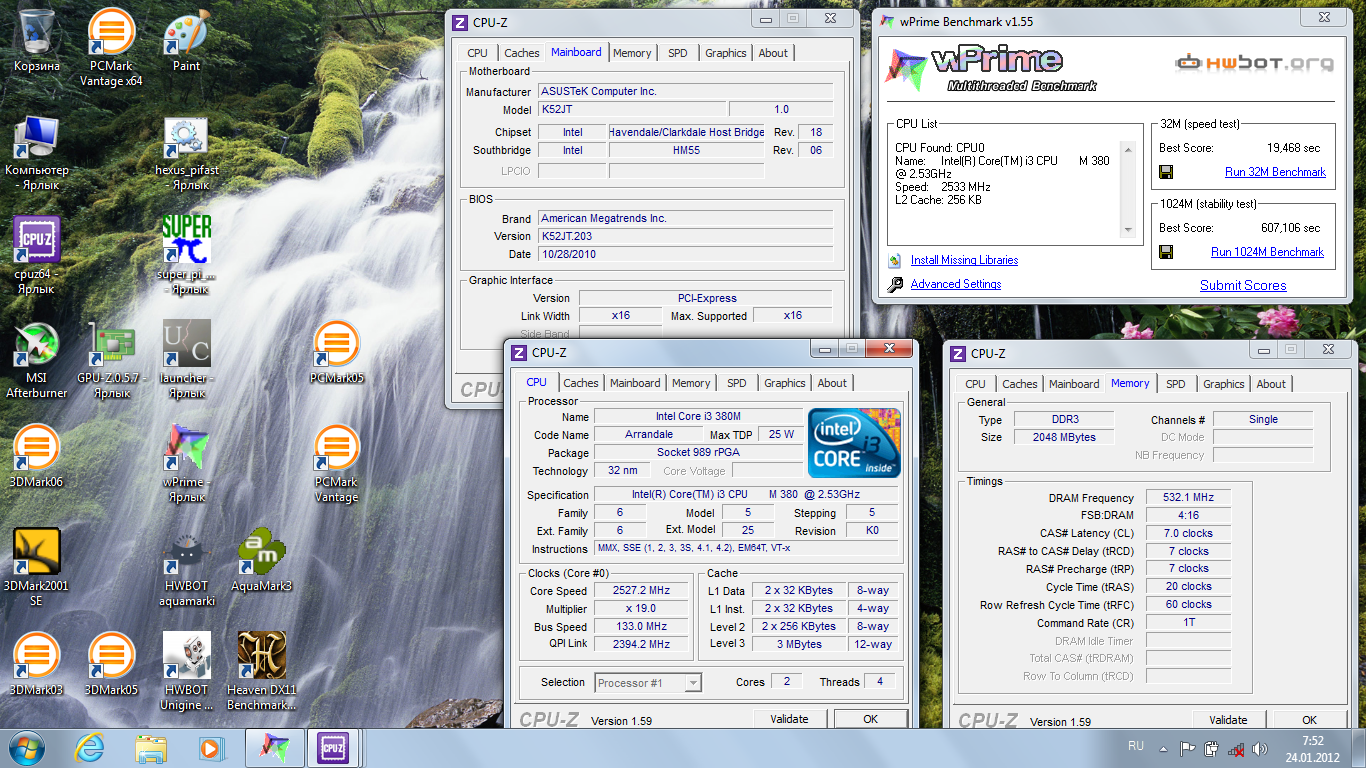Switch to wPrime via its taskbar button
This screenshot has height=768, width=1366.
click(x=274, y=748)
